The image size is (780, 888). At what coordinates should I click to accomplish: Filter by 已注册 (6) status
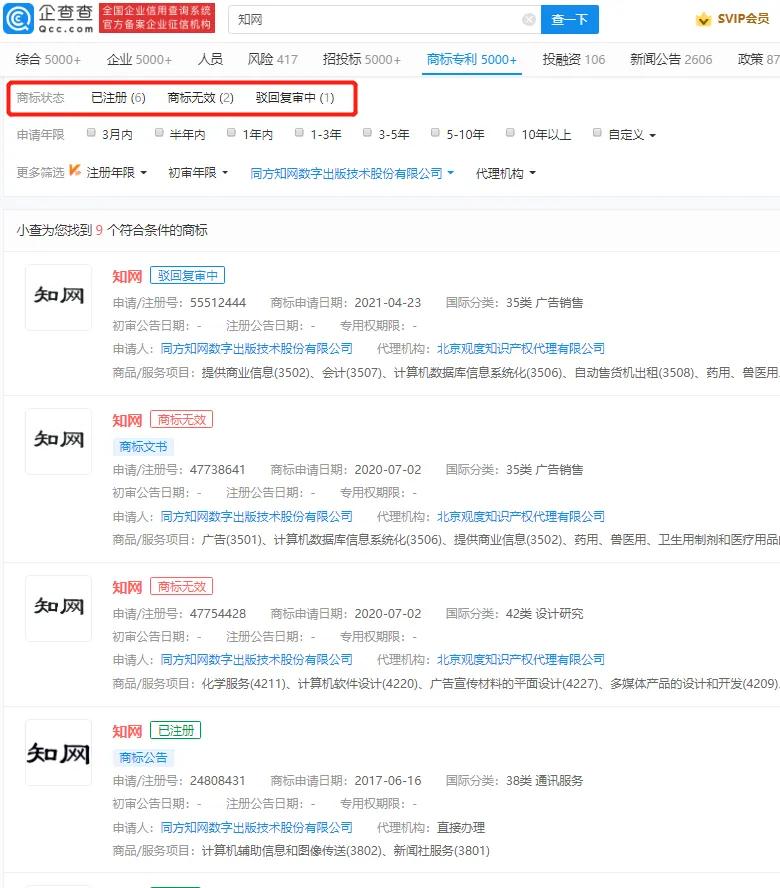click(x=118, y=98)
